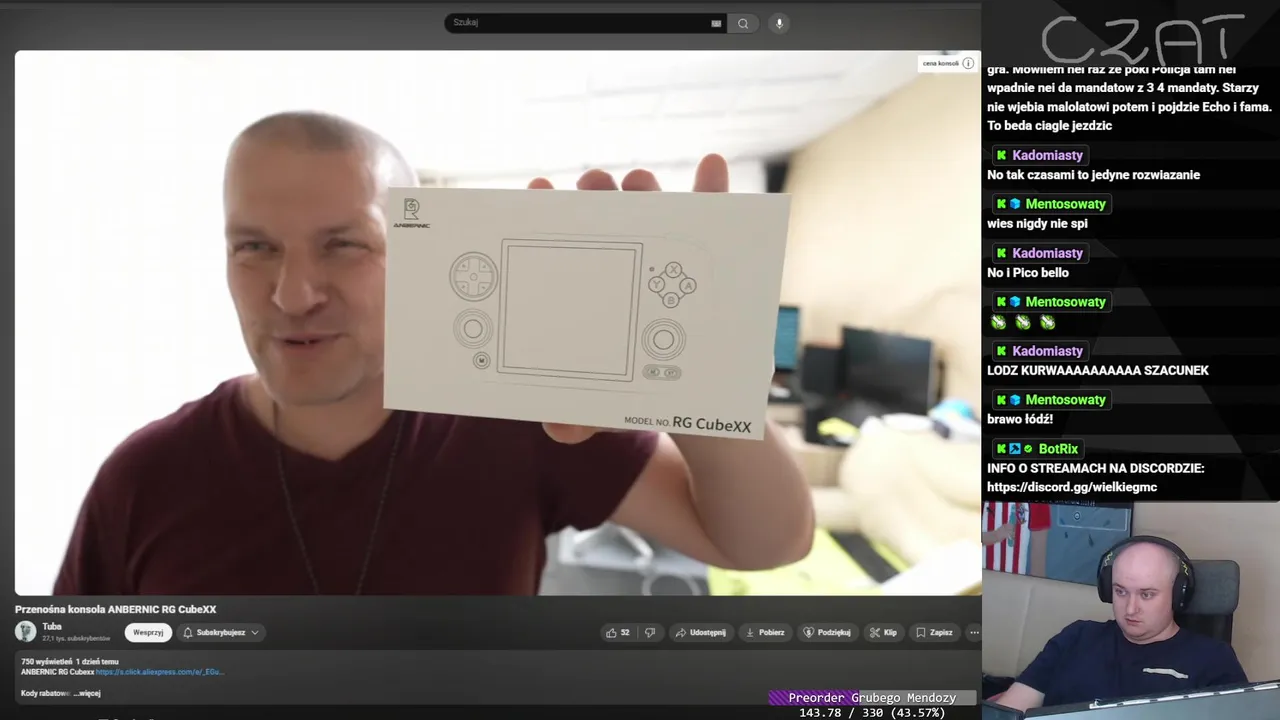Click the magnifier search button
This screenshot has height=720, width=1280.
tap(743, 23)
